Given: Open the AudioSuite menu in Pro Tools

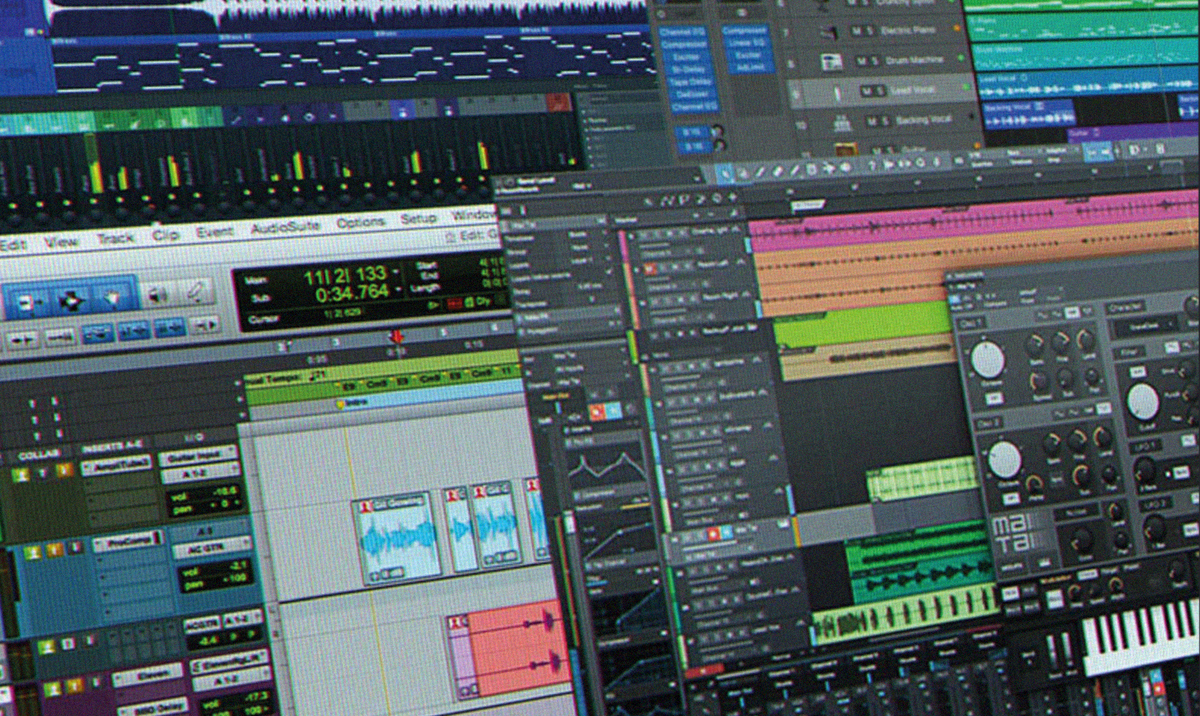Looking at the screenshot, I should pos(286,227).
